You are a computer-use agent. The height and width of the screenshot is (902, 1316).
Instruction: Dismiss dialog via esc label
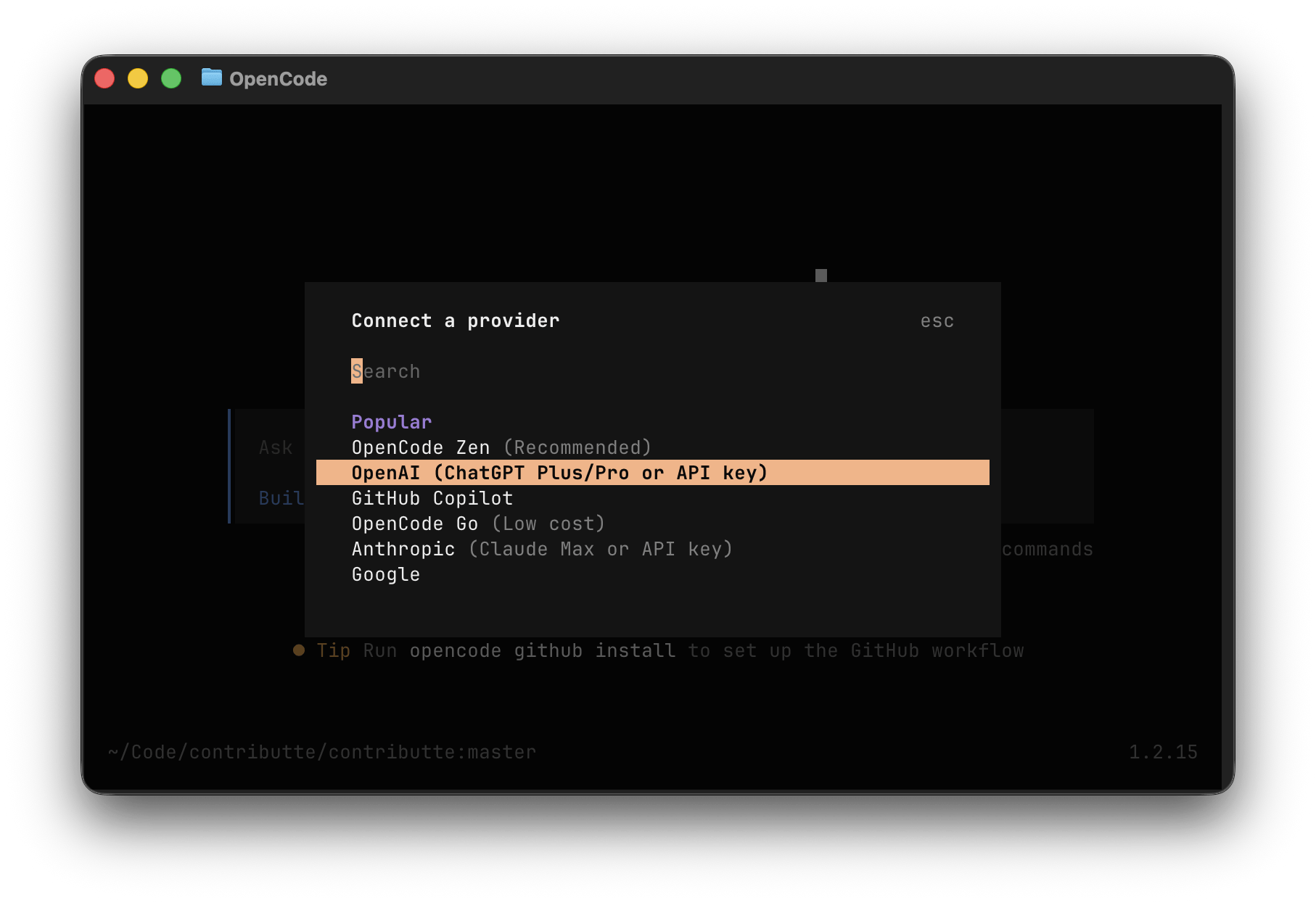pos(937,321)
